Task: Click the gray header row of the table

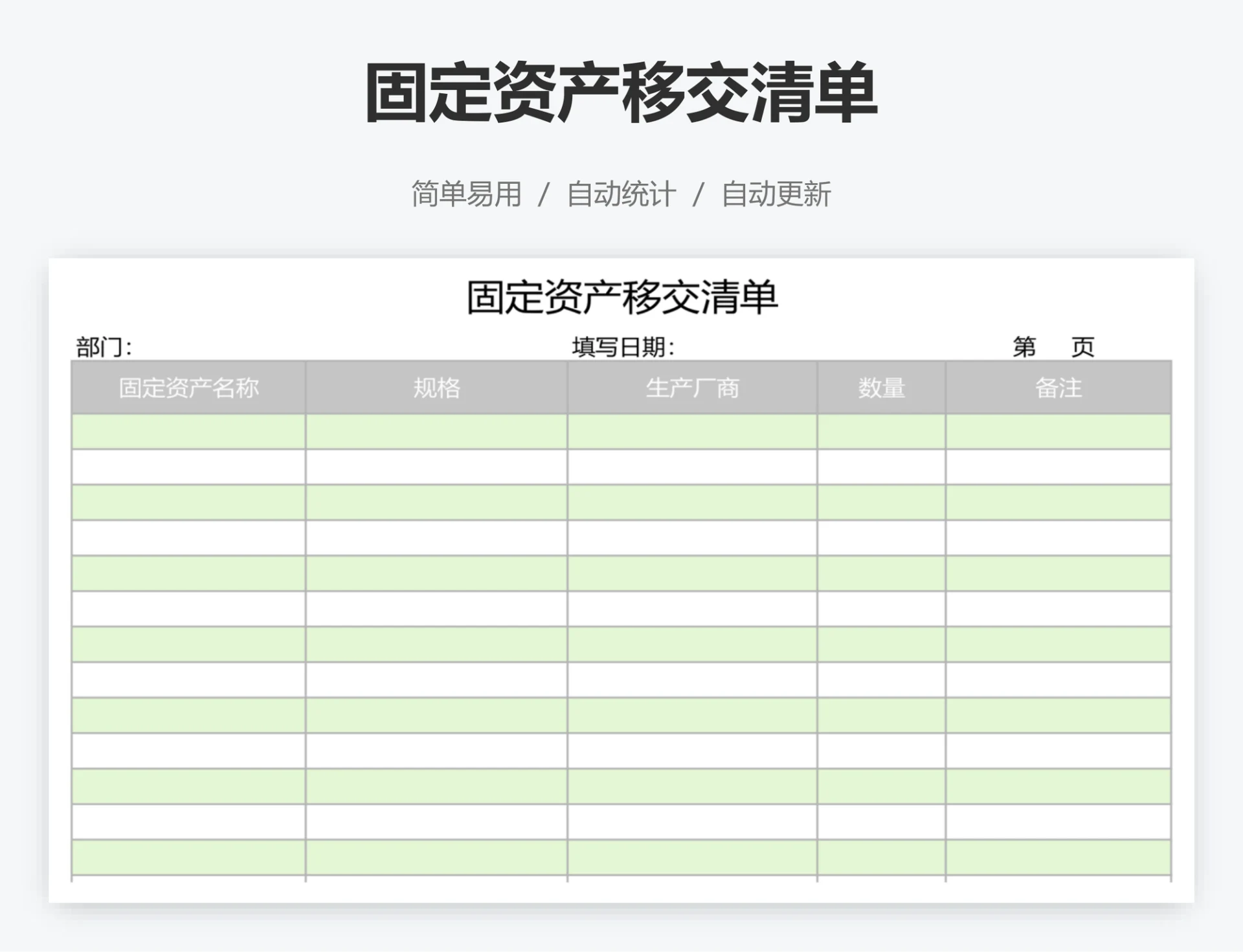Action: (x=621, y=388)
